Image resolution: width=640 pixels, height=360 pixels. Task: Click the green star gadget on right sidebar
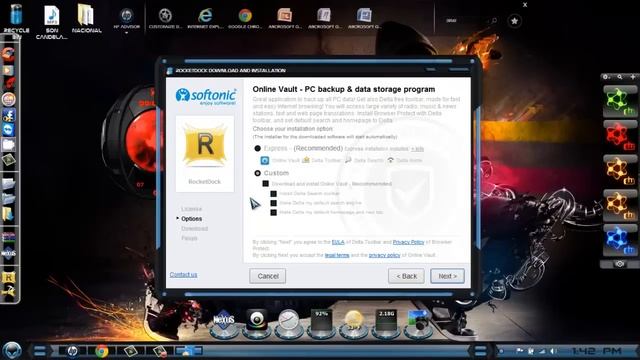620,101
